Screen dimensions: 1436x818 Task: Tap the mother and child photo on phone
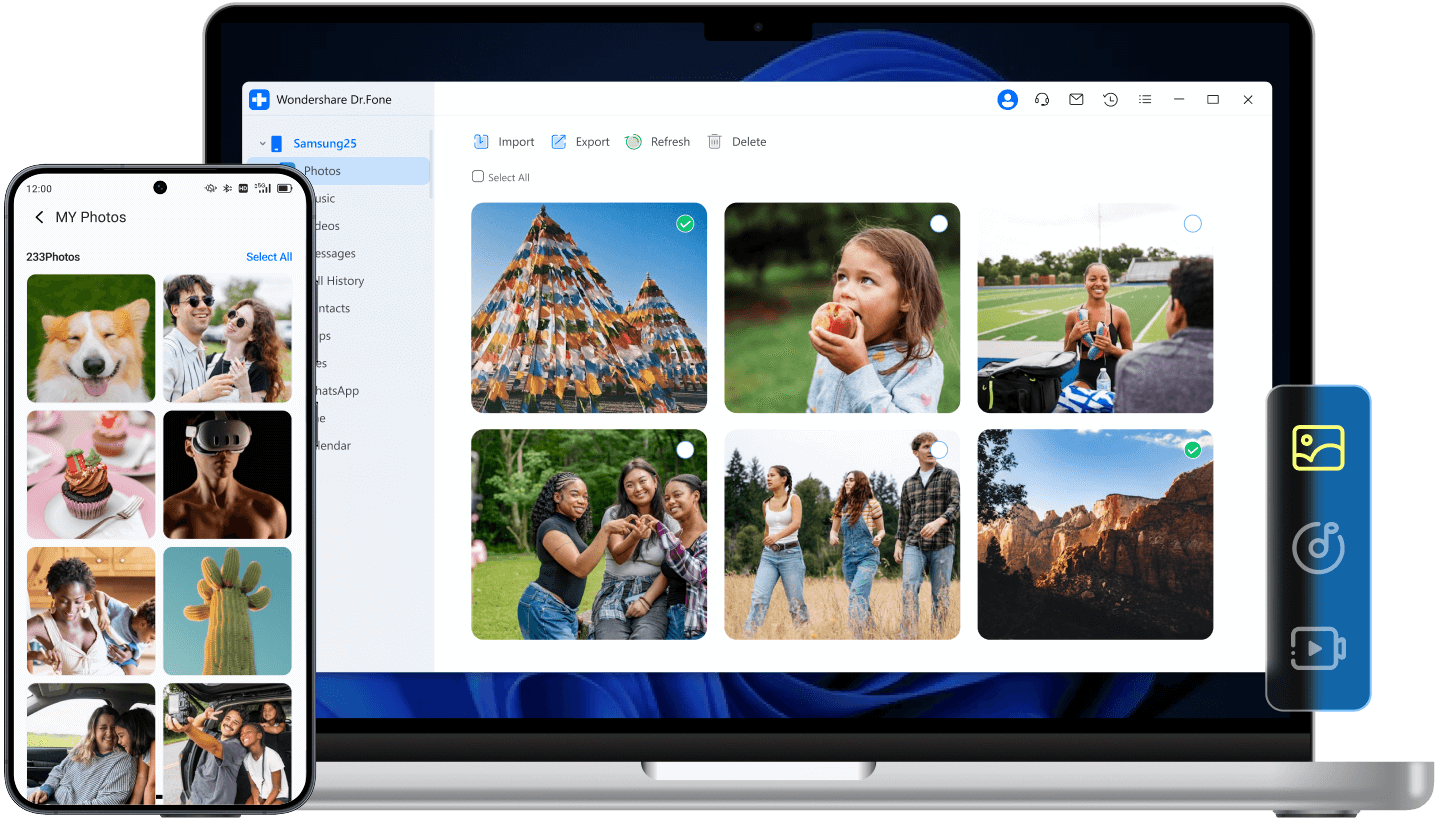[91, 611]
